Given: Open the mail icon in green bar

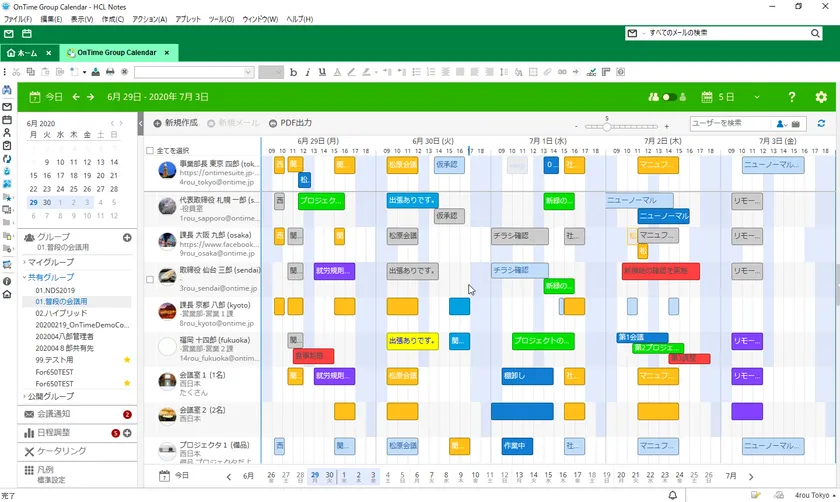Looking at the screenshot, I should [x=9, y=34].
